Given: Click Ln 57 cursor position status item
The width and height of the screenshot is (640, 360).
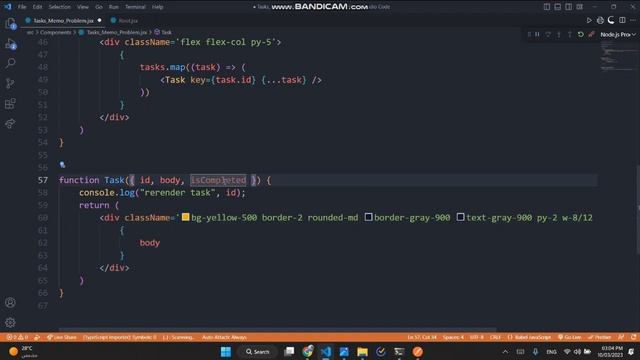Looking at the screenshot, I should [422, 337].
